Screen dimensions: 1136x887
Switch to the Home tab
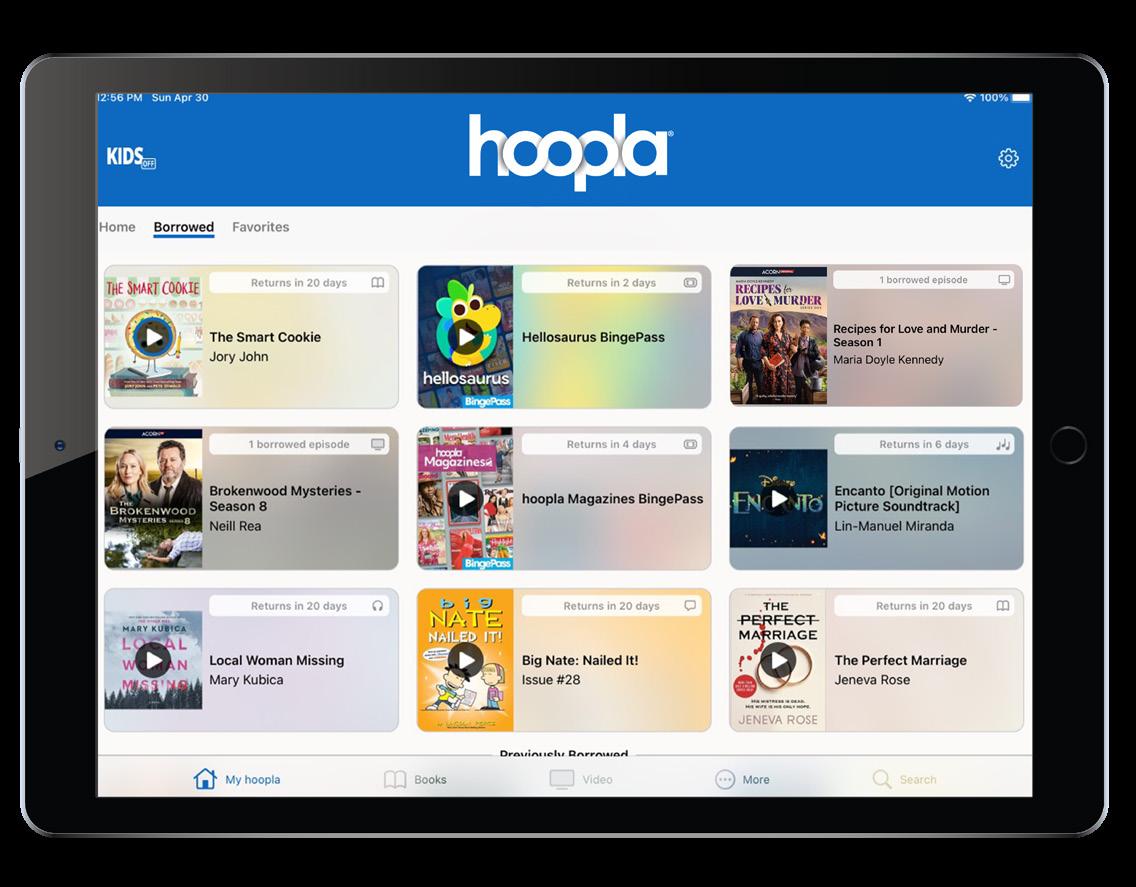point(117,227)
